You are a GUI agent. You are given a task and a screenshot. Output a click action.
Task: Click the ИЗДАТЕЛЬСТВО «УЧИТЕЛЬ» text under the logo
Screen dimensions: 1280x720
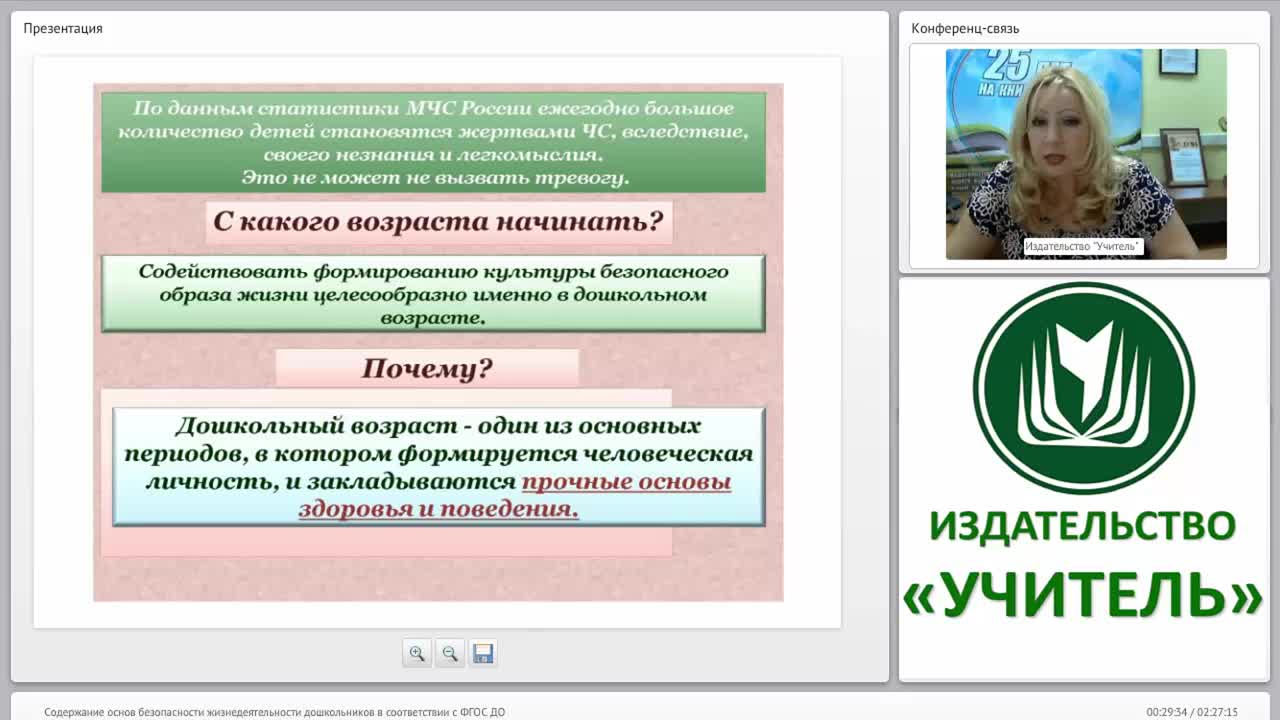click(x=1083, y=565)
